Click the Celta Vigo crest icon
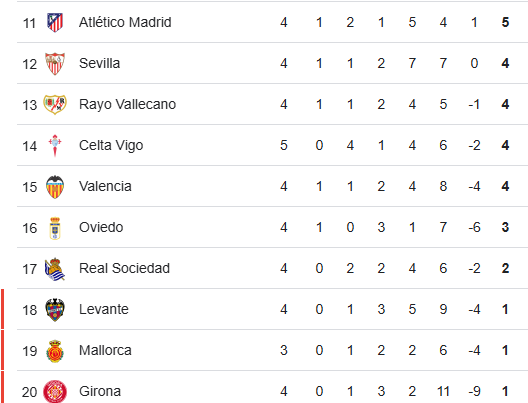Image resolution: width=528 pixels, height=403 pixels. coord(55,145)
